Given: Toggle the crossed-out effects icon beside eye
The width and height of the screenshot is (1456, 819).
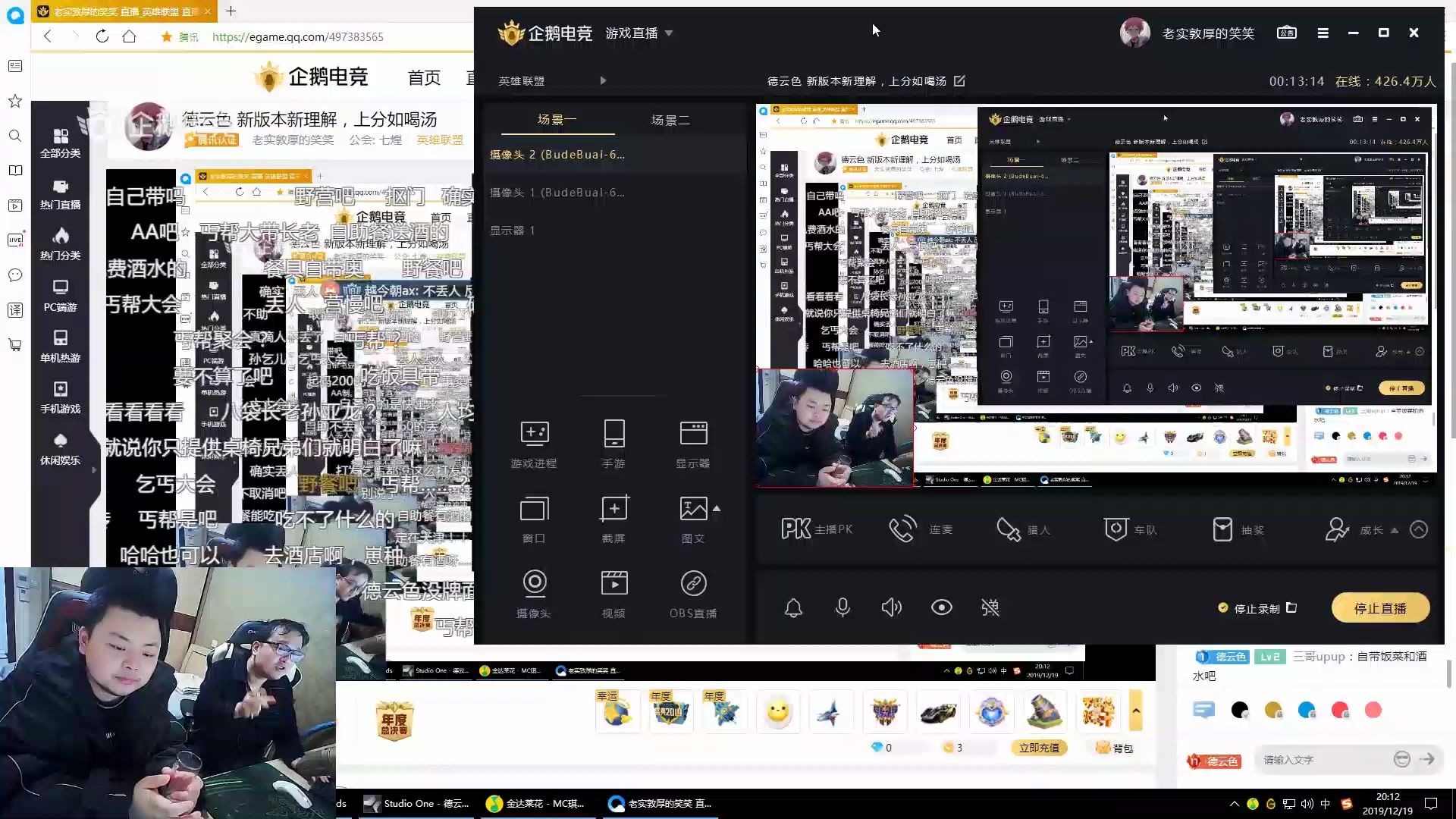Looking at the screenshot, I should 990,607.
